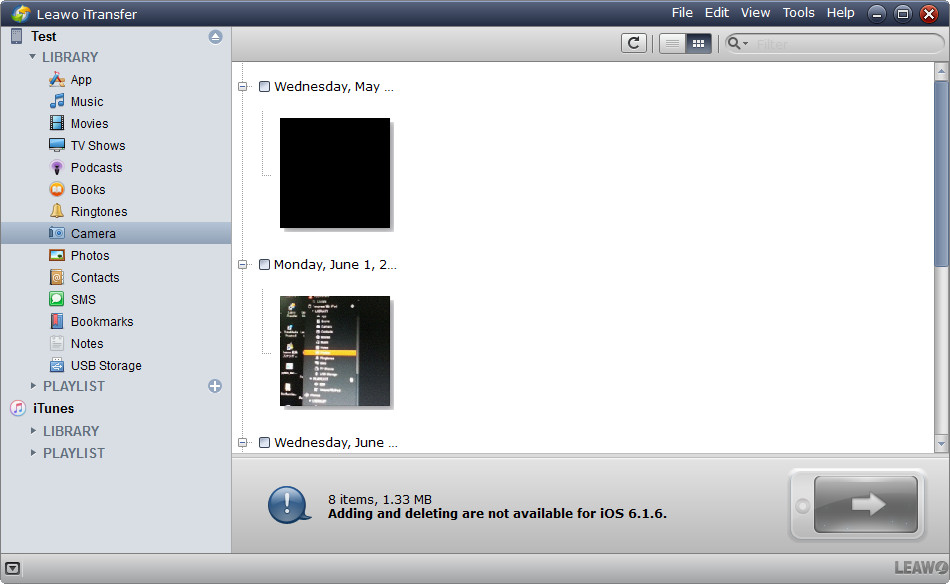
Task: Check the Wednesday, May group checkbox
Action: click(x=264, y=87)
